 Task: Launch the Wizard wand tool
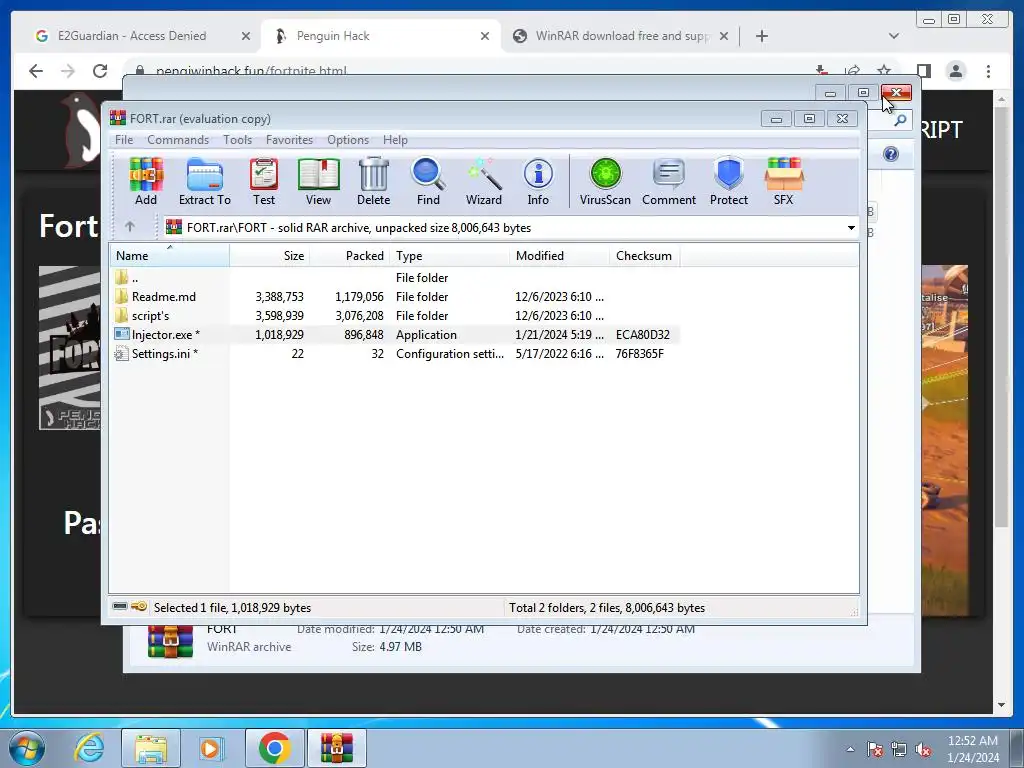click(484, 182)
